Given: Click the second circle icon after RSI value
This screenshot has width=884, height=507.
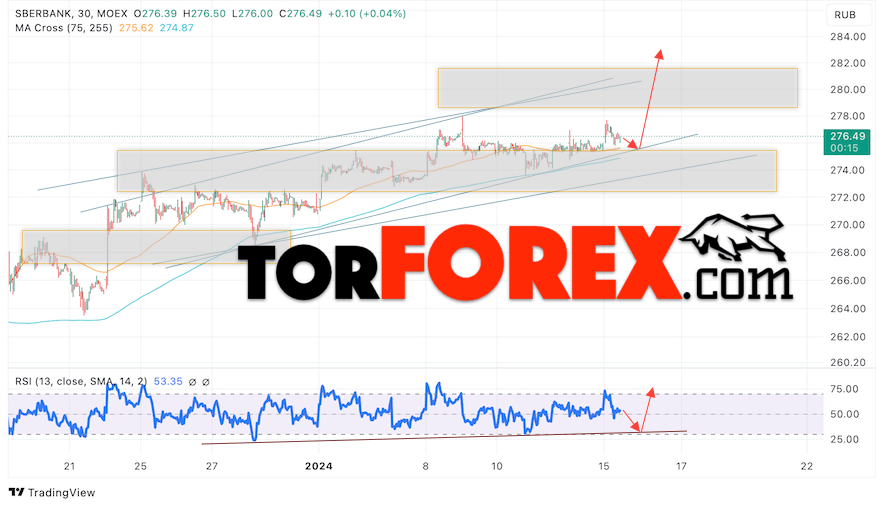Looking at the screenshot, I should tap(206, 382).
